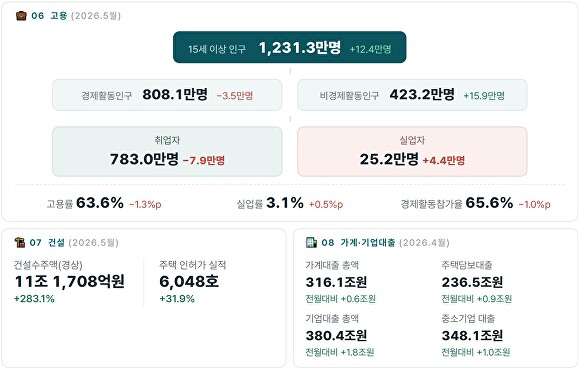Click the building icon beside 08 가계·기업대출
Screen dimensions: 580x370
coord(311,243)
